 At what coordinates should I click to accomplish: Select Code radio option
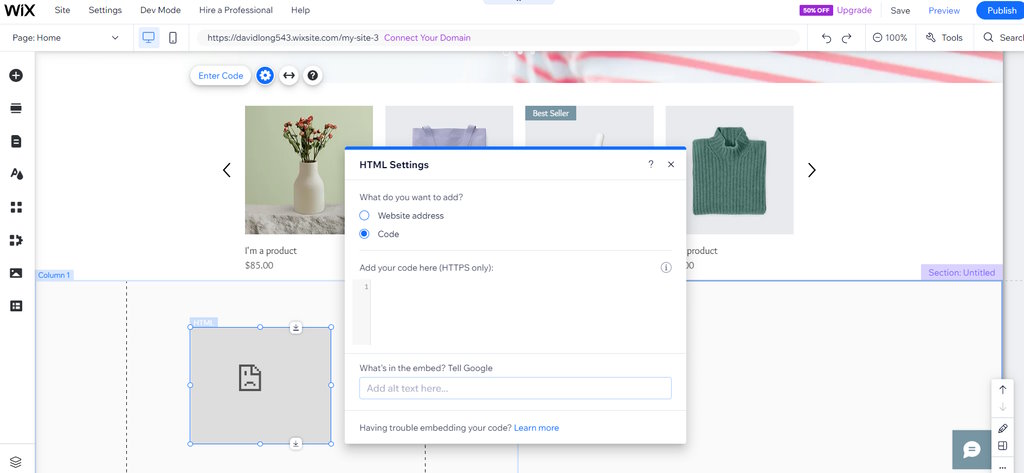[x=364, y=234]
